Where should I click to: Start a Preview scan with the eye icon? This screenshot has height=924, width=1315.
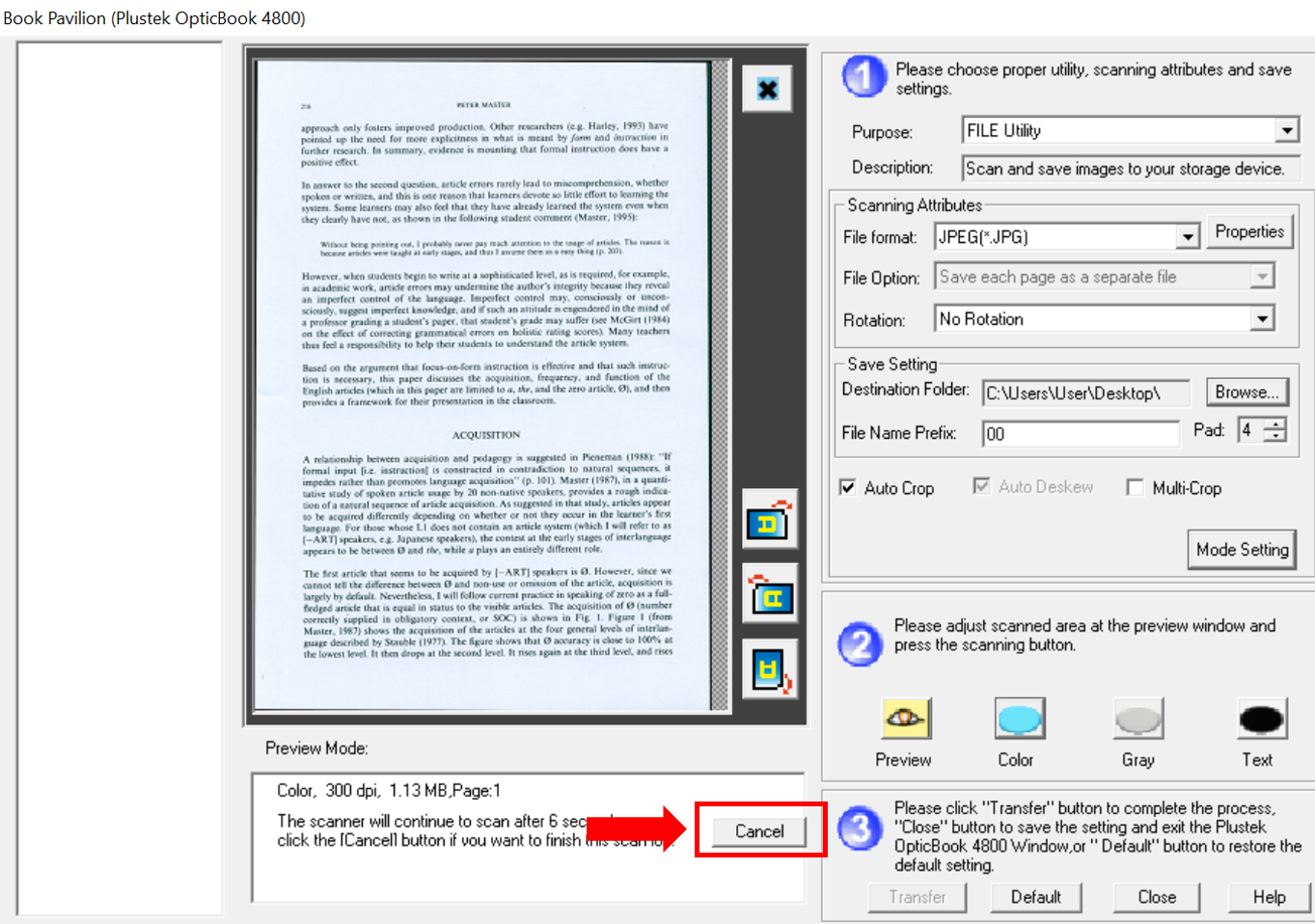[905, 719]
